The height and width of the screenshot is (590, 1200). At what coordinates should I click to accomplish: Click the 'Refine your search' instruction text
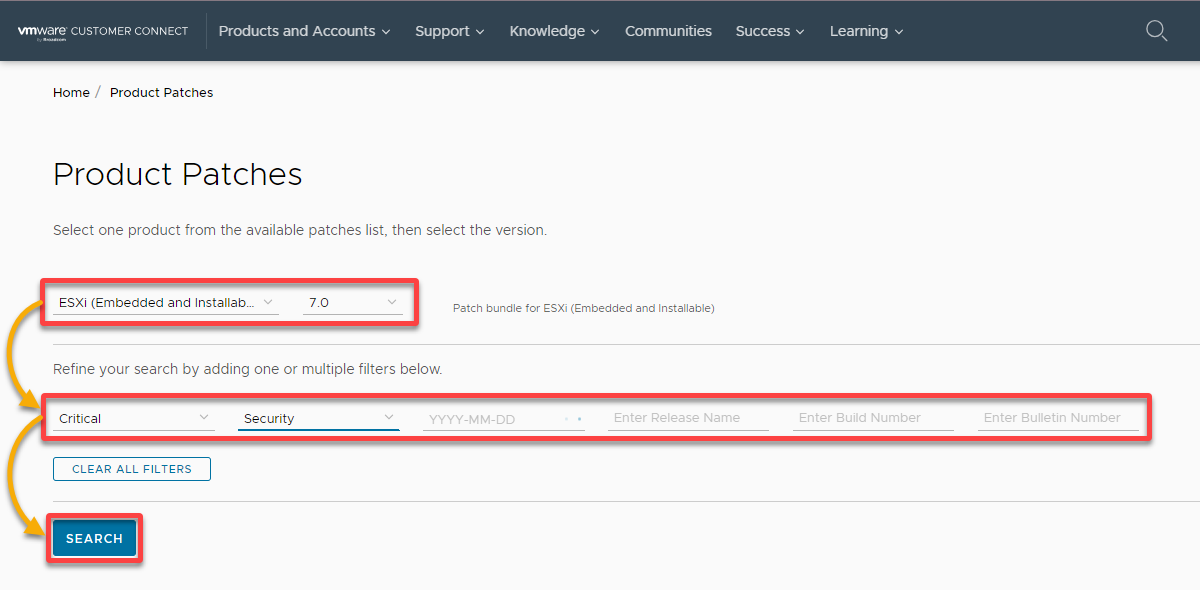(x=248, y=369)
